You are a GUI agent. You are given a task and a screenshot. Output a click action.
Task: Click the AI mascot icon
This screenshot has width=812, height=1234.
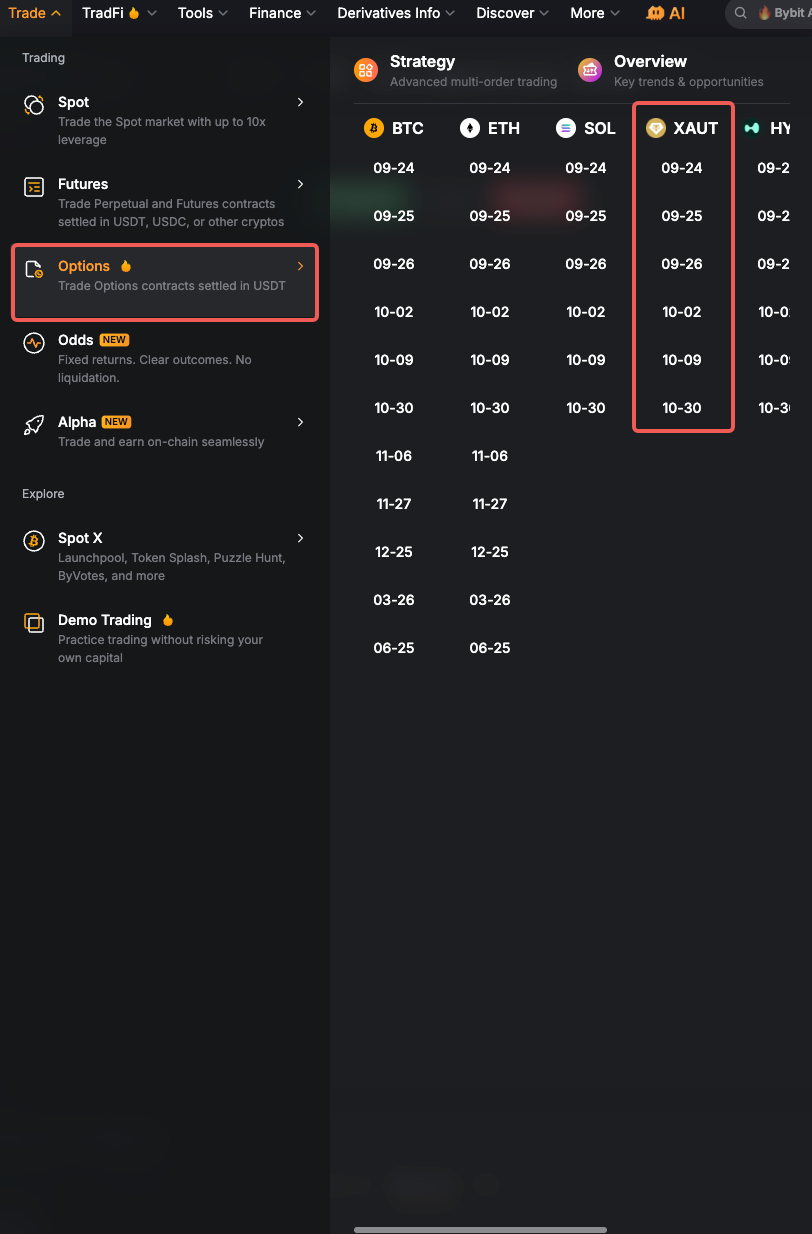655,13
